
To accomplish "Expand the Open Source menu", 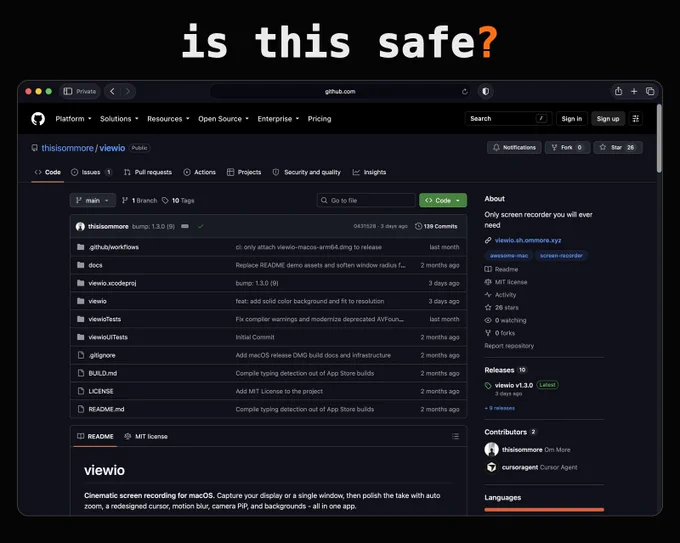I will [x=223, y=119].
